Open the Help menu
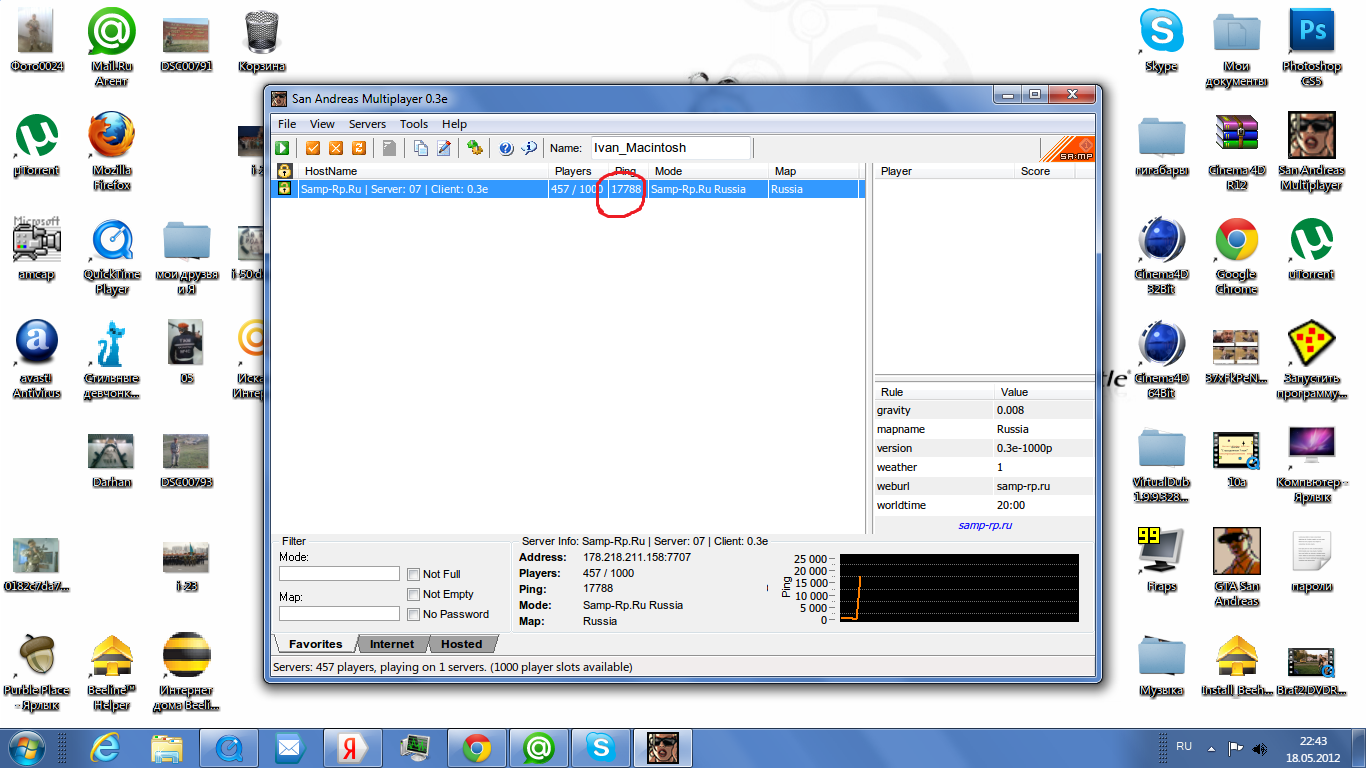The image size is (1366, 768). pos(454,124)
